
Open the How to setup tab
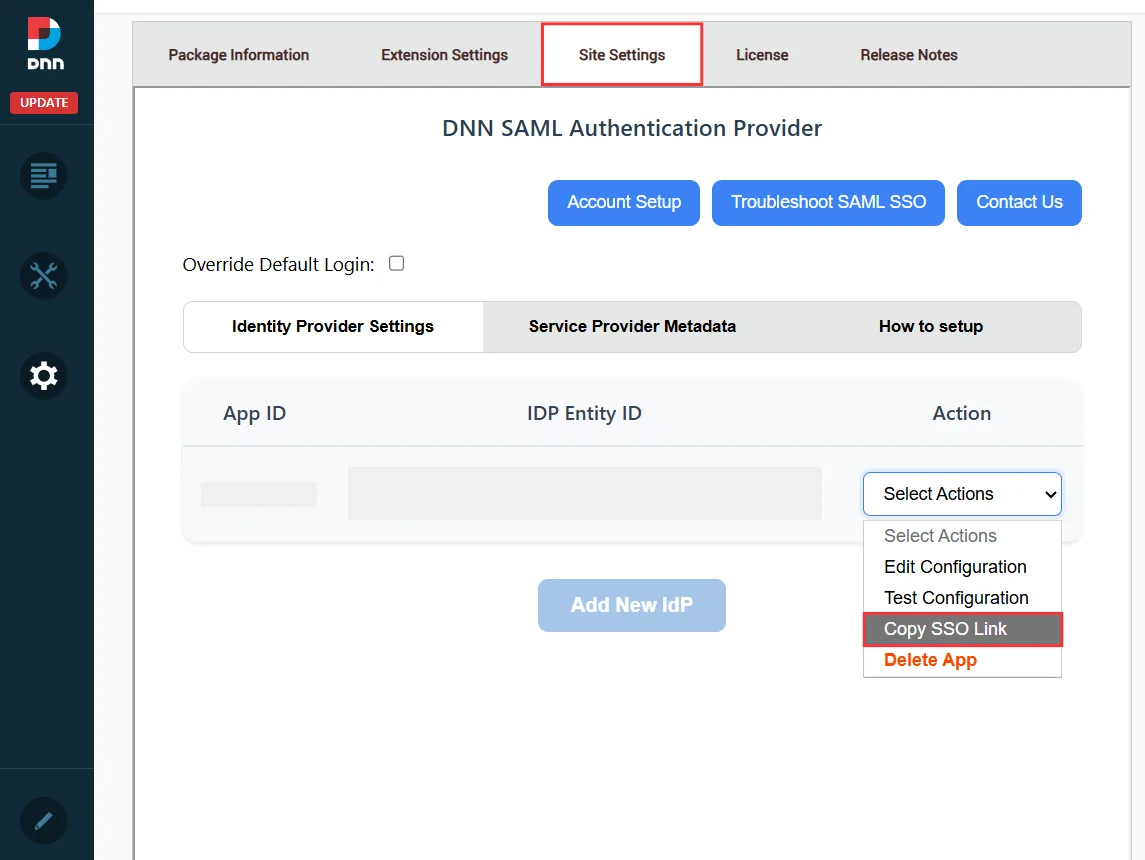[931, 326]
